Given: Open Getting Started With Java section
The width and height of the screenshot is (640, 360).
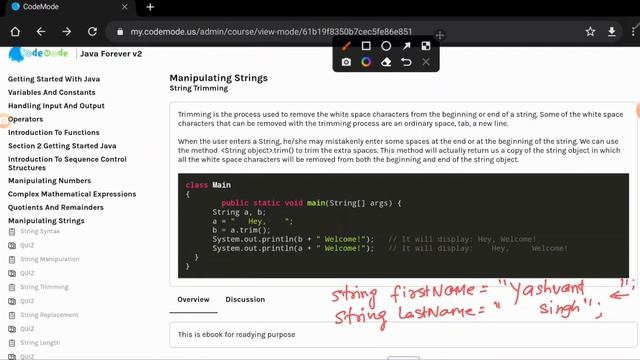Looking at the screenshot, I should [x=54, y=79].
